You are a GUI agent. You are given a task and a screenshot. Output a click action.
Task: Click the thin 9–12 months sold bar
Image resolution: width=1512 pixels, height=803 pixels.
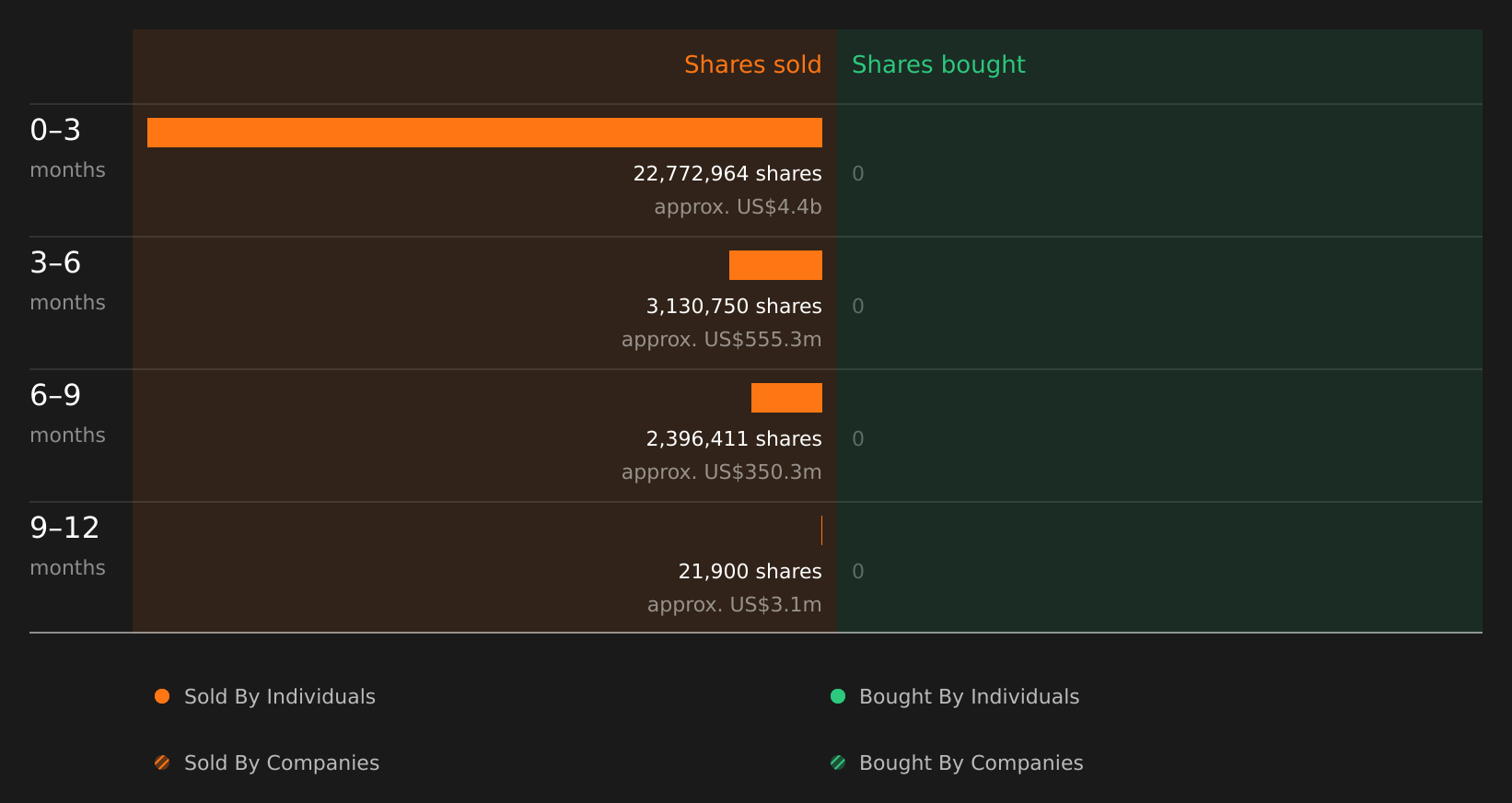(821, 530)
